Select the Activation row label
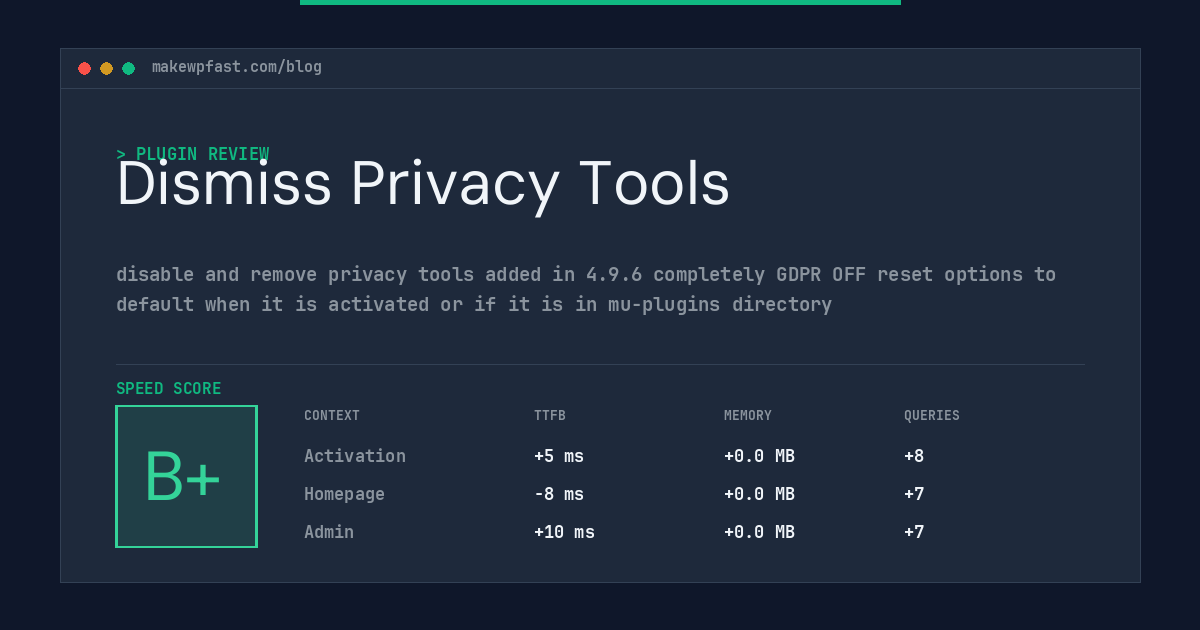This screenshot has height=630, width=1200. tap(355, 456)
